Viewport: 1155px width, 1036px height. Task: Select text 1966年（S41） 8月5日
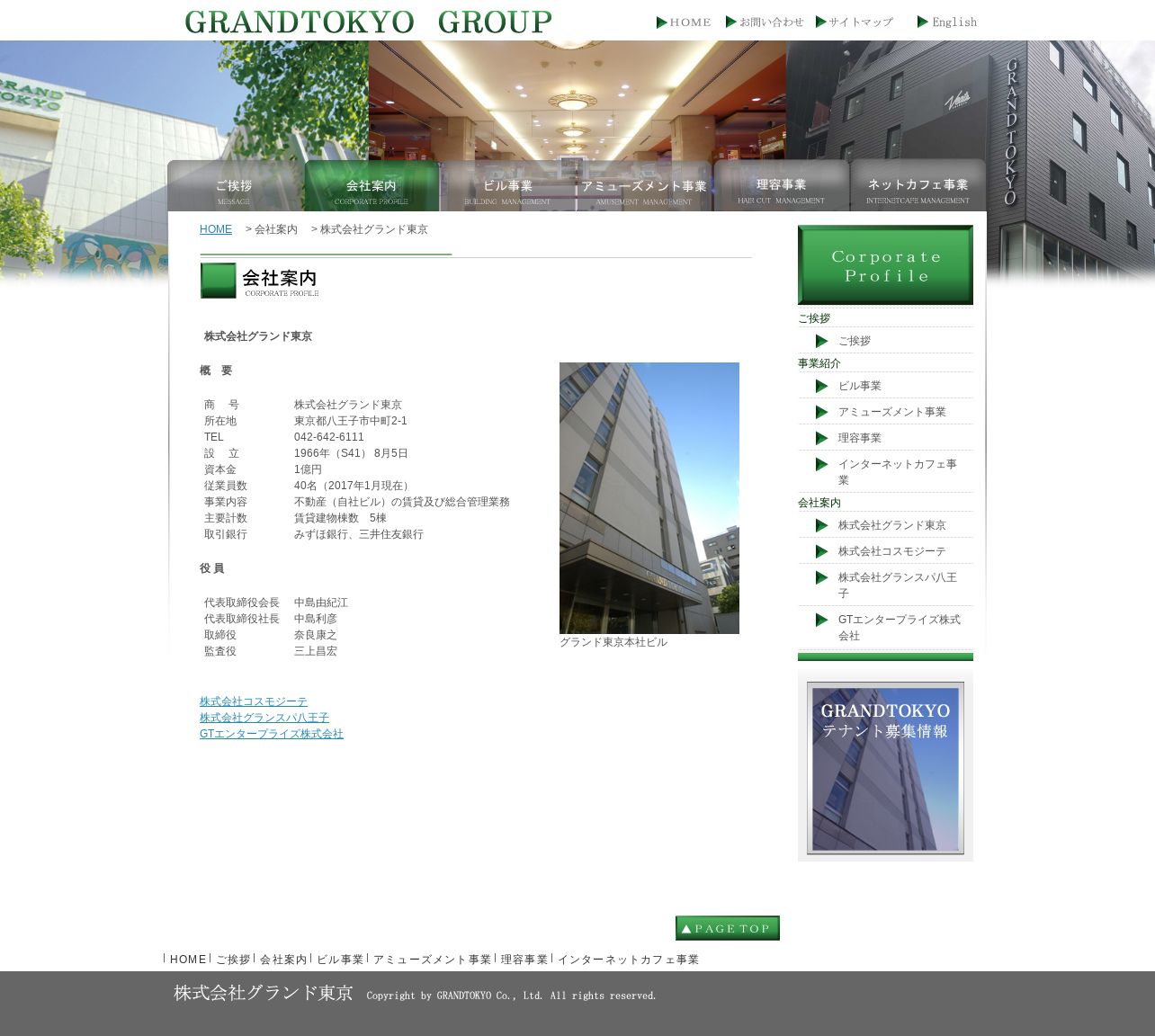[x=351, y=453]
